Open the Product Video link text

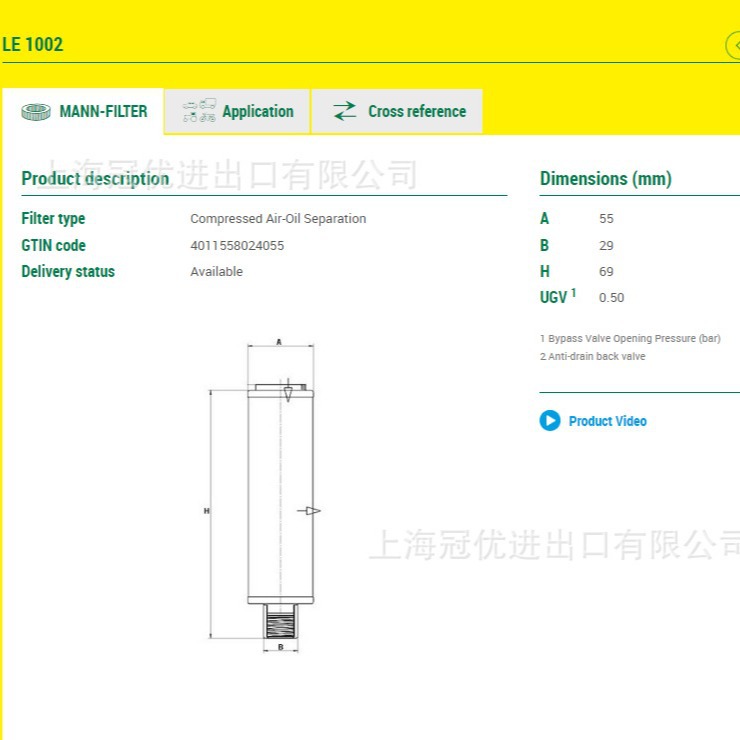(x=607, y=421)
